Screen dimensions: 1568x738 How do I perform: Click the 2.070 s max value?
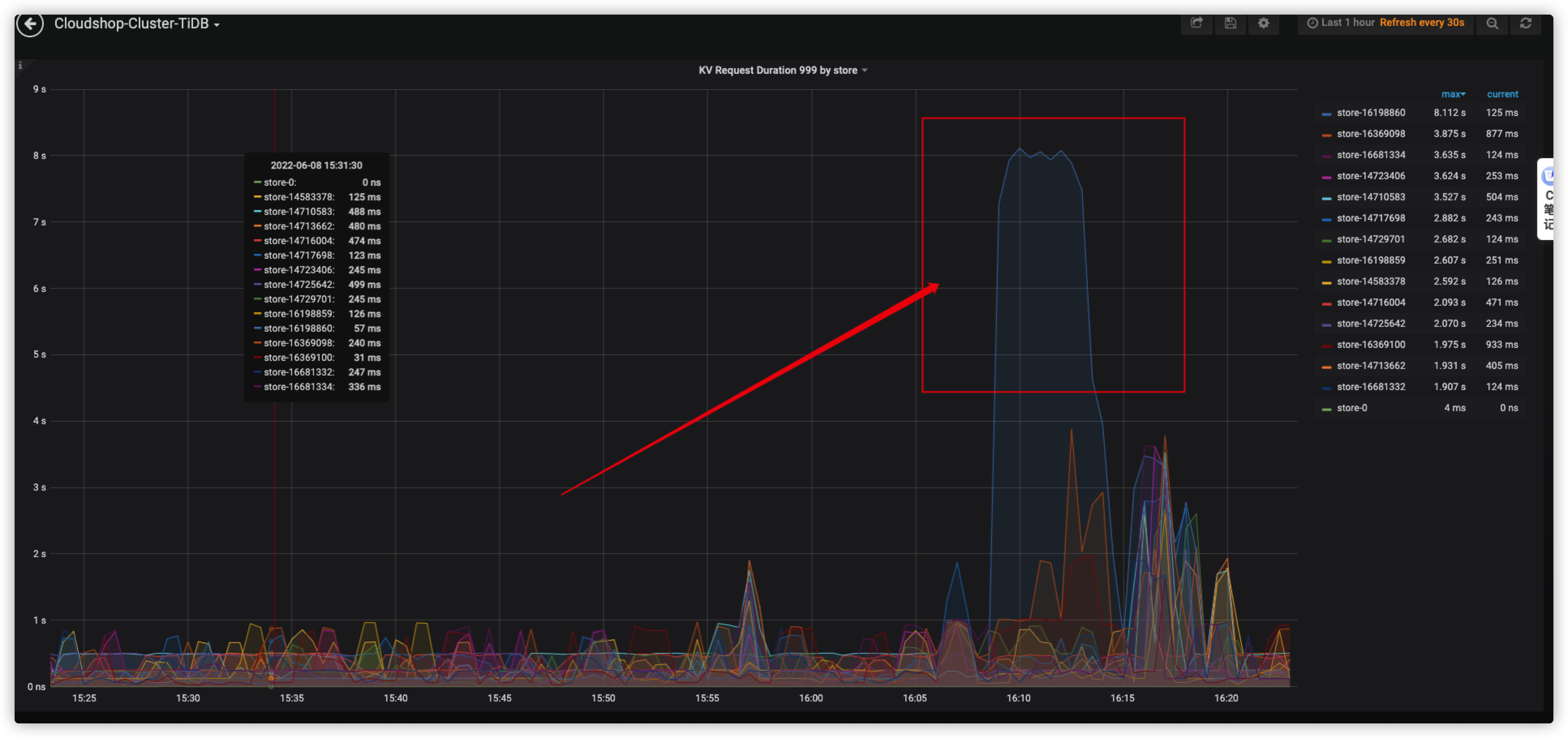[1449, 324]
